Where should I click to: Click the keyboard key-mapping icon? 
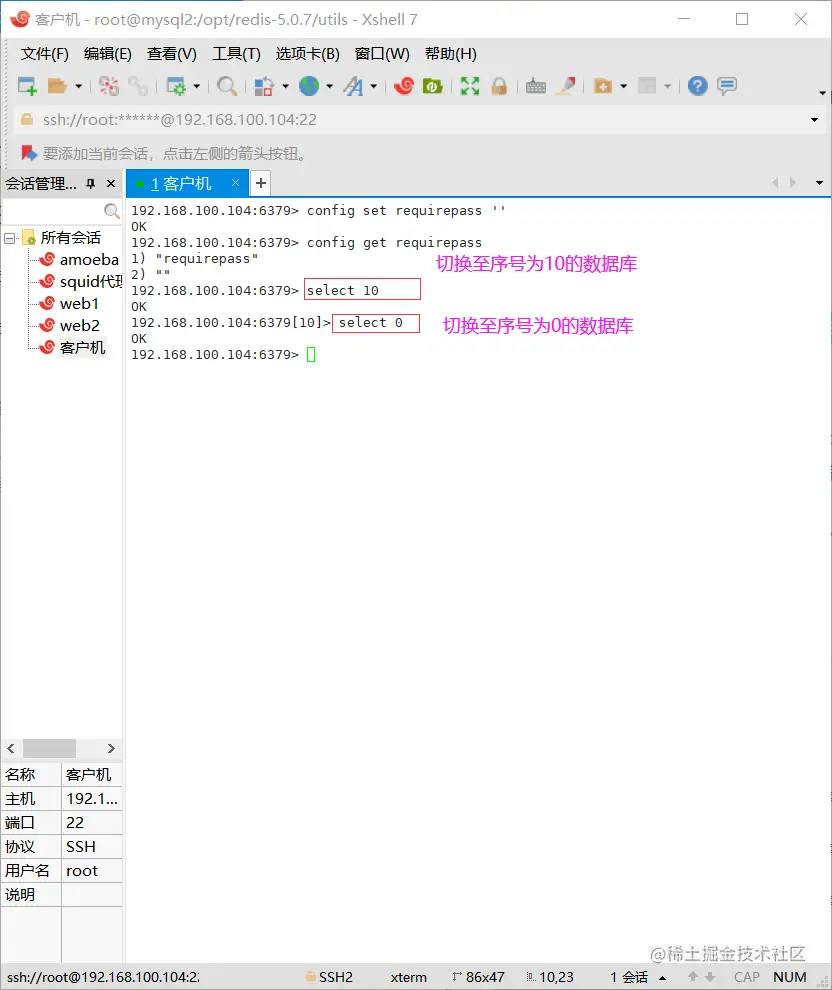coord(535,86)
